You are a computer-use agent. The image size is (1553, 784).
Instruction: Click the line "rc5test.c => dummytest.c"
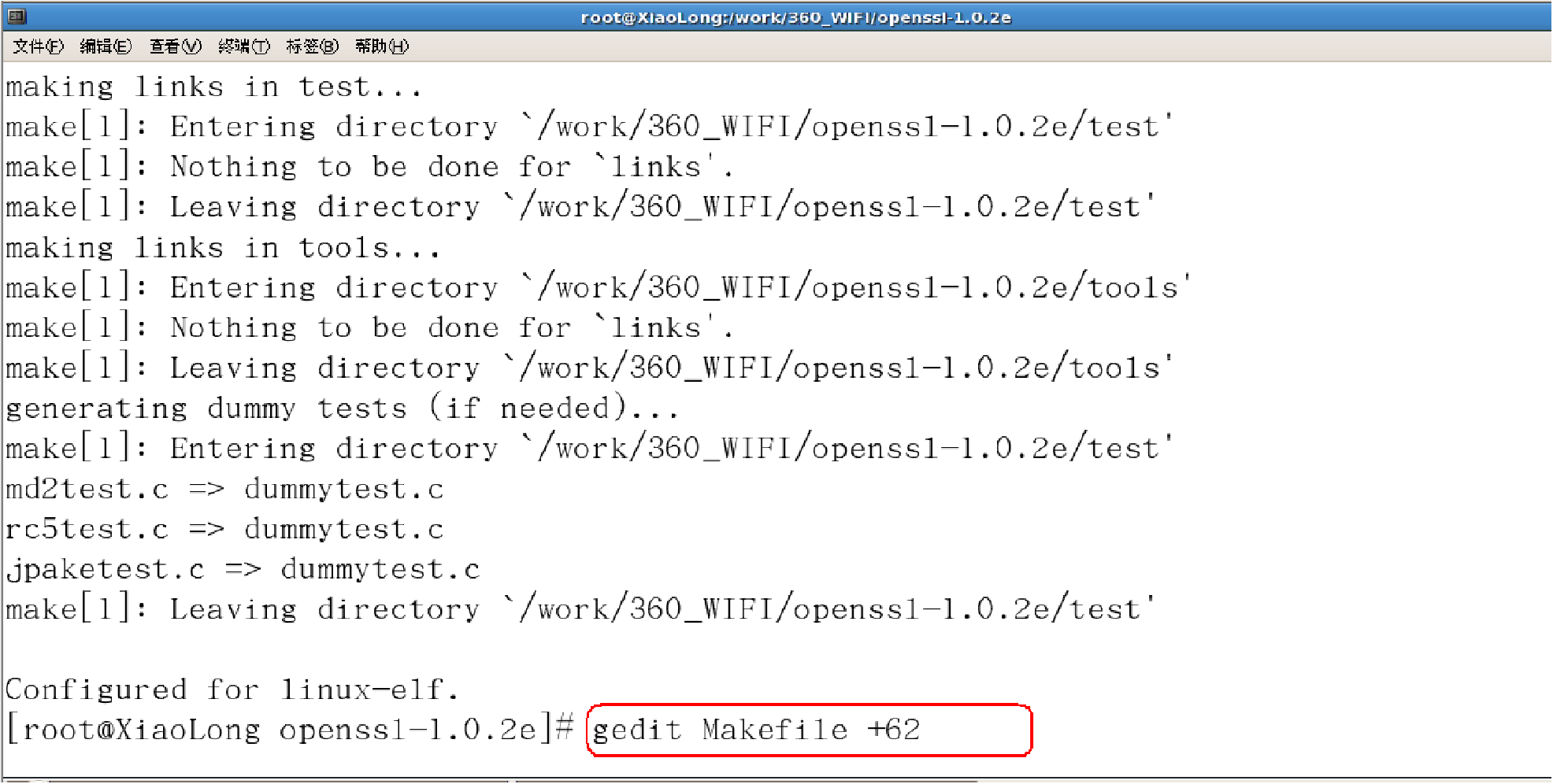[x=224, y=530]
